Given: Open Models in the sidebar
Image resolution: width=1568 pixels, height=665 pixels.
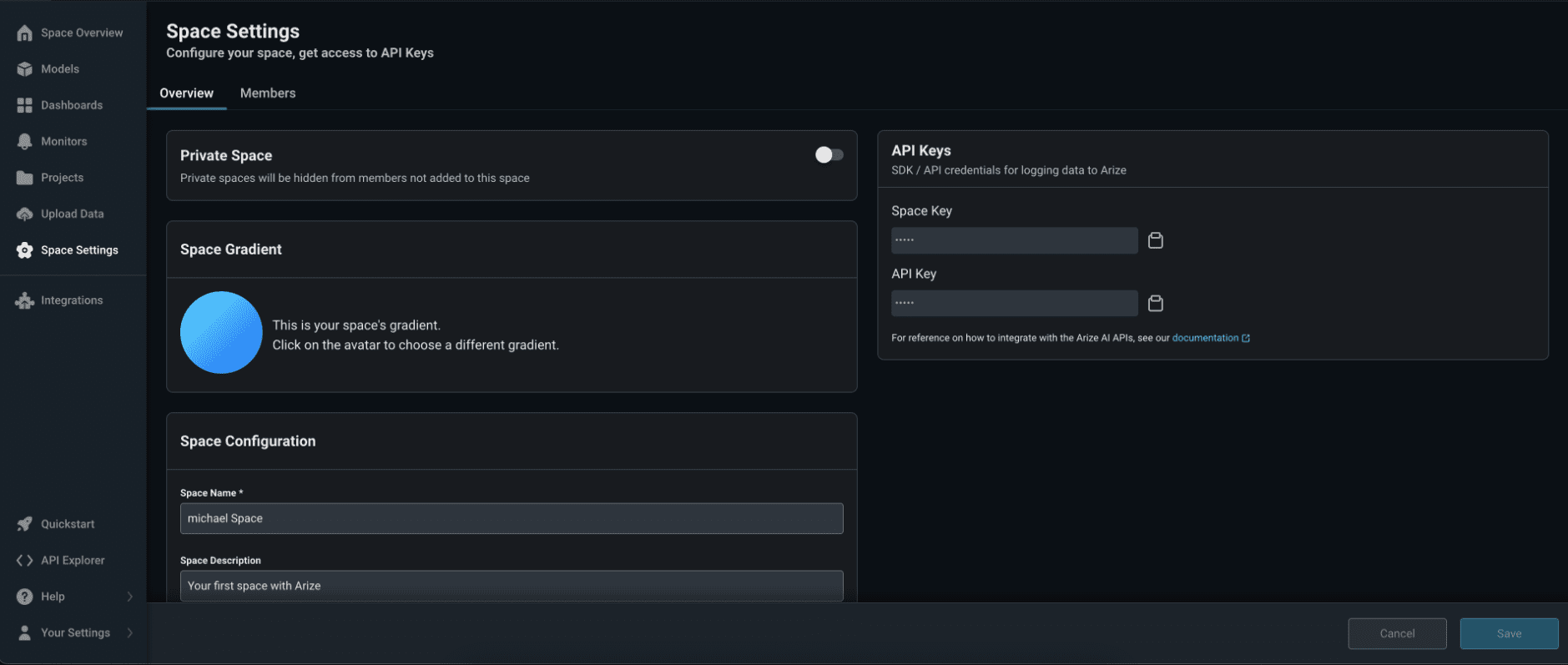Looking at the screenshot, I should click(60, 69).
